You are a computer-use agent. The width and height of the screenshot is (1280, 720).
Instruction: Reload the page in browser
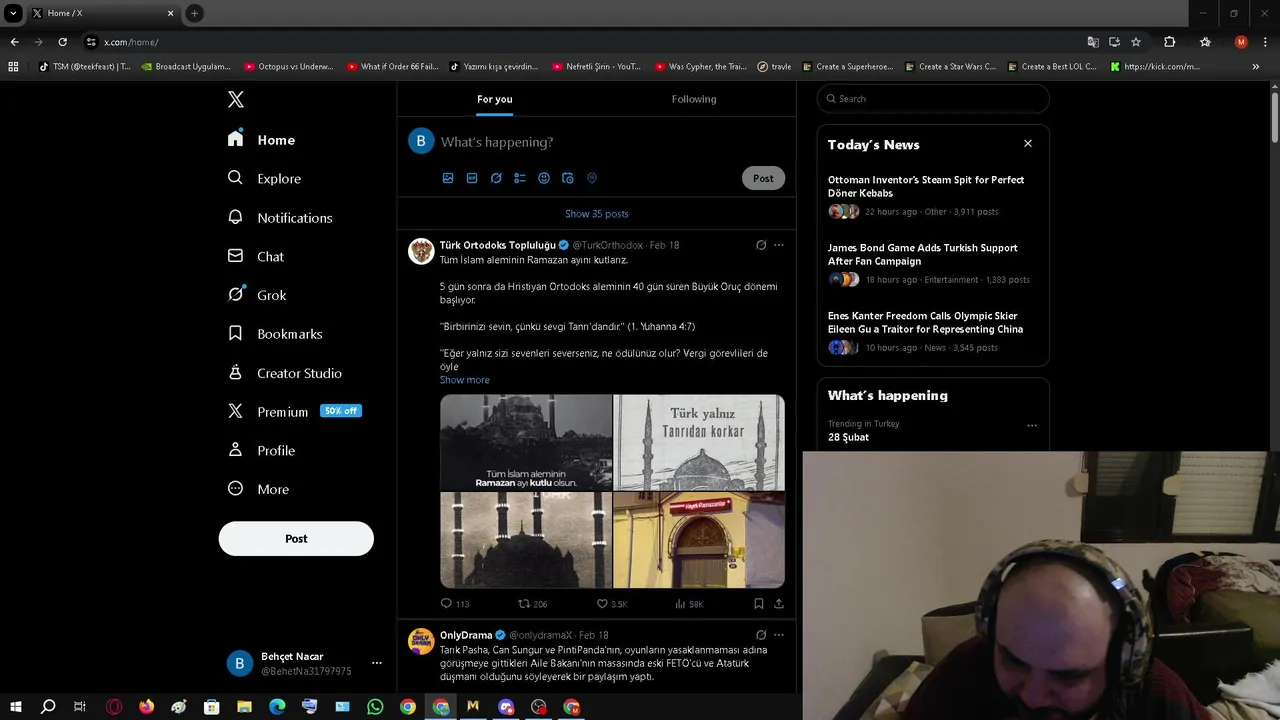click(x=62, y=42)
